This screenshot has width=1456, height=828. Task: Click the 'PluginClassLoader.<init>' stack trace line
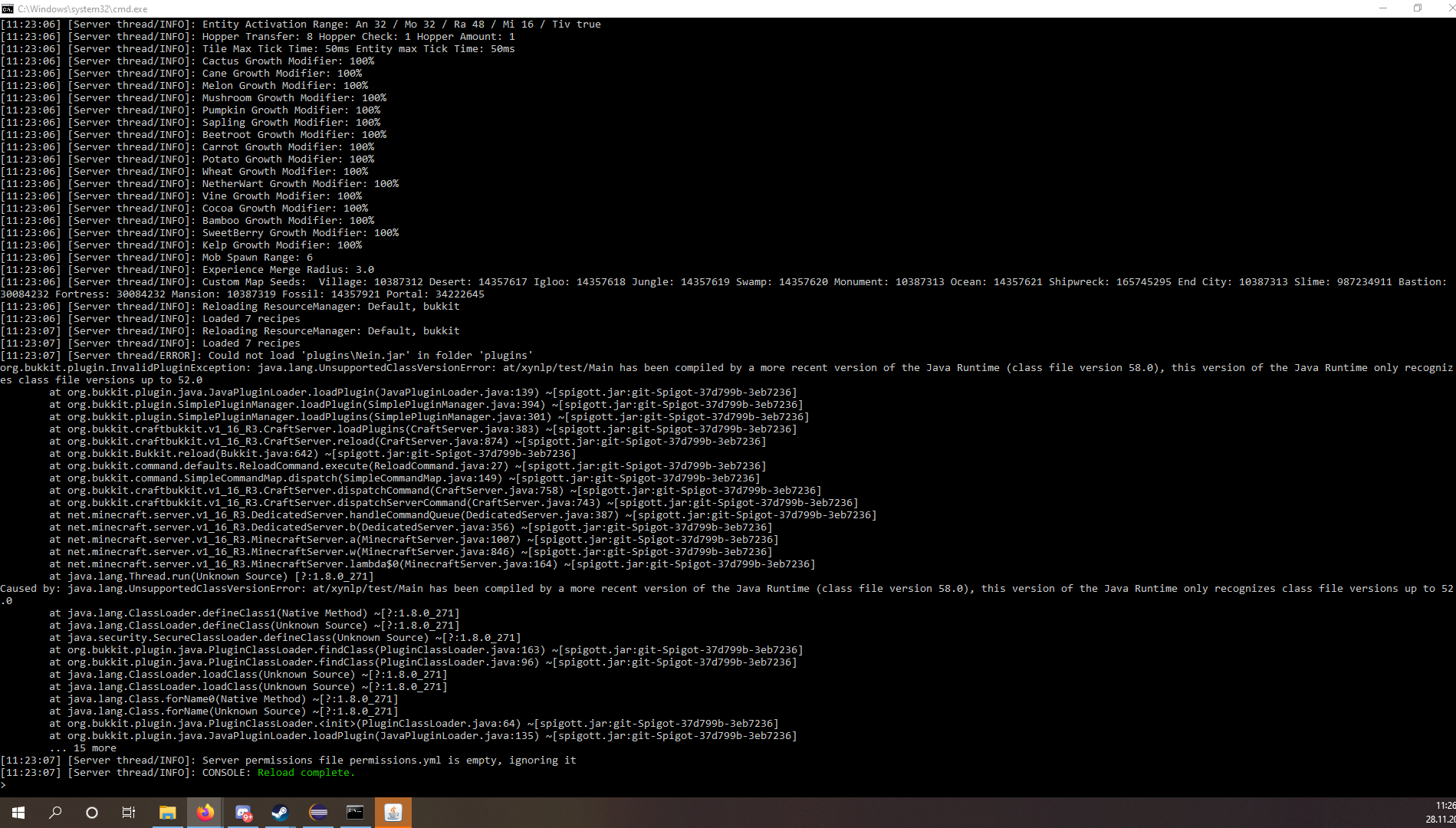tap(414, 724)
